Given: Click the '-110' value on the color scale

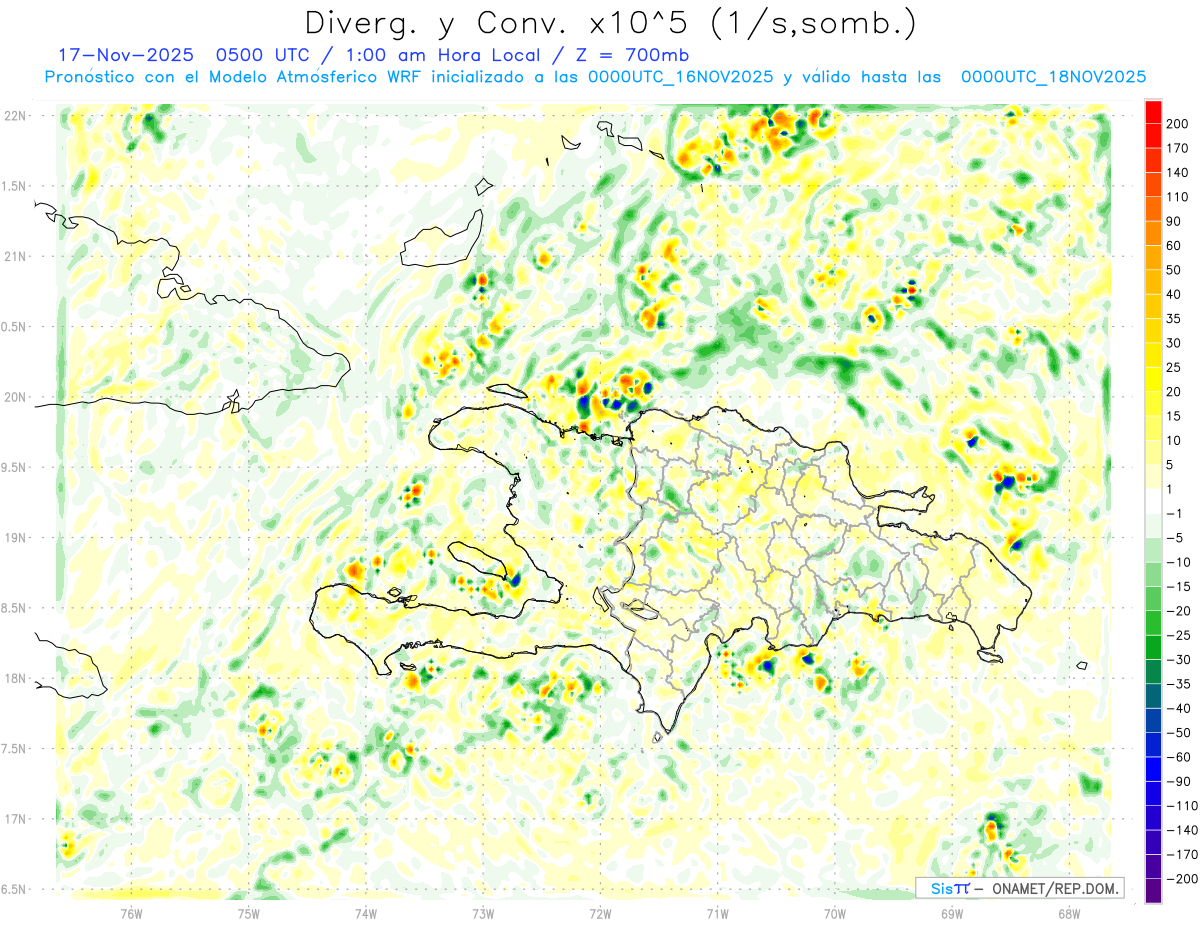Looking at the screenshot, I should pyautogui.click(x=1180, y=805).
